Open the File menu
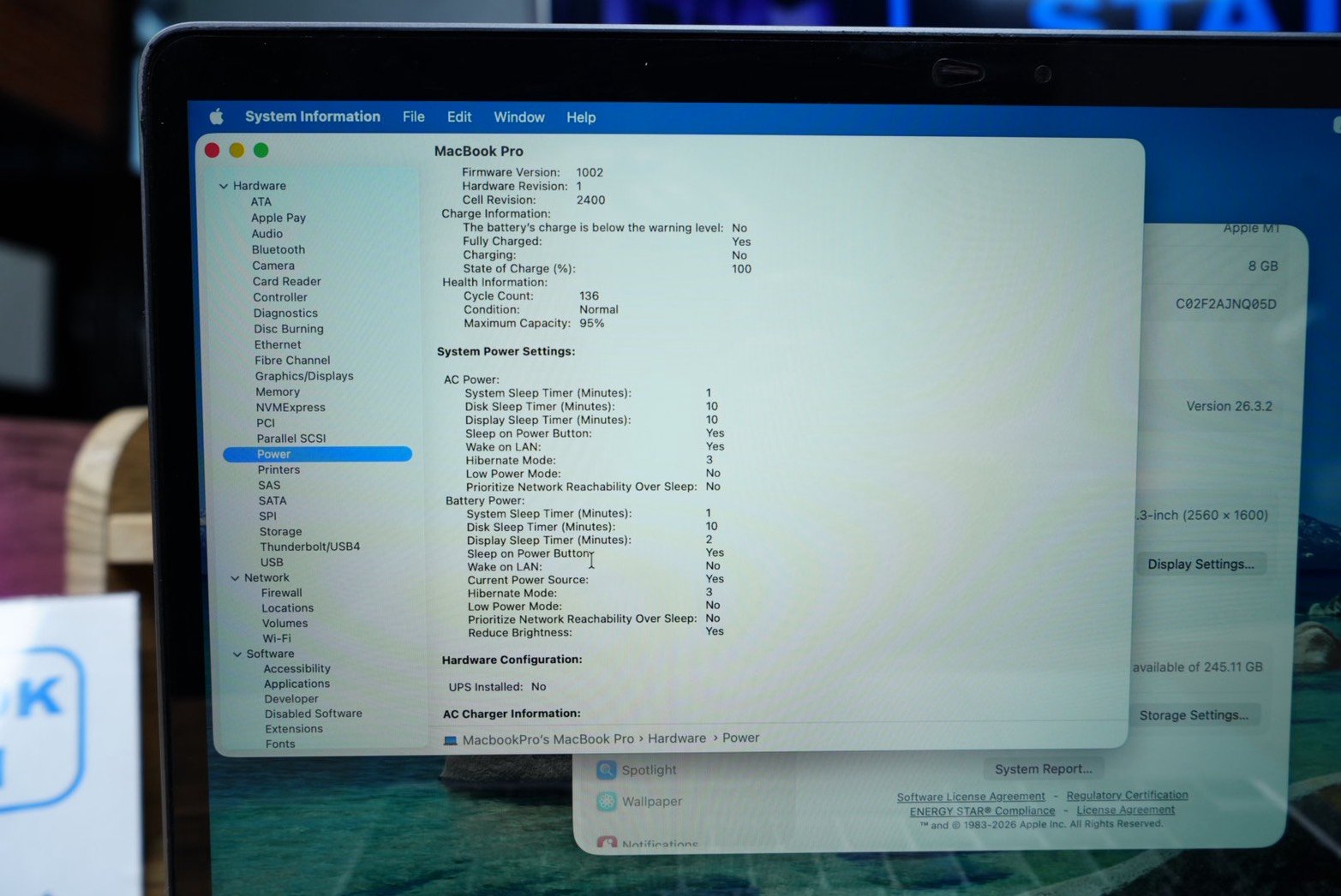 coord(413,117)
